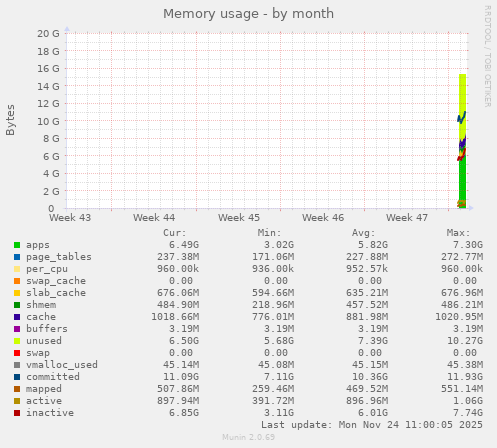Click the cache dark blue swatch

(x=17, y=317)
